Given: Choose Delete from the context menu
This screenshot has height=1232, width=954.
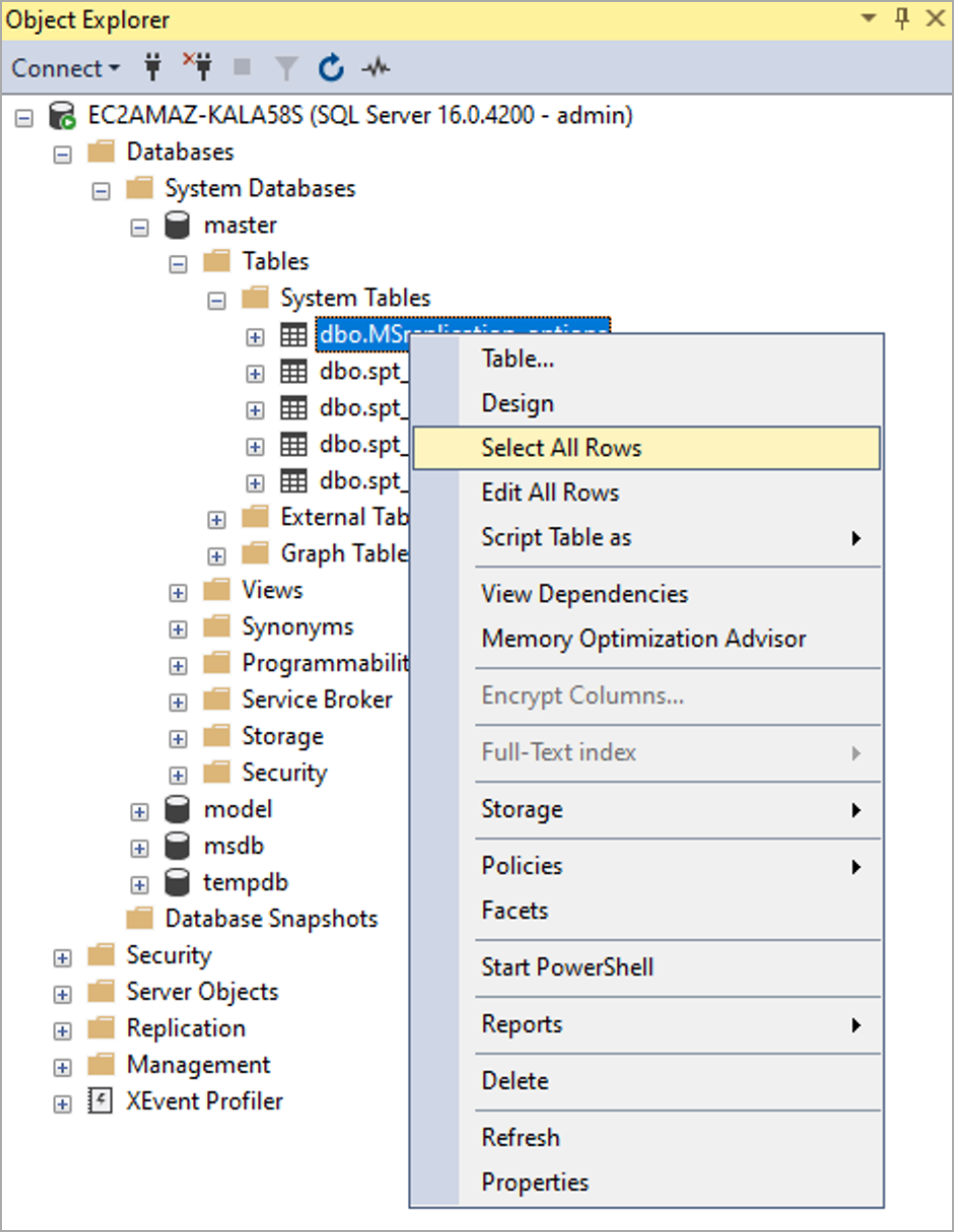Looking at the screenshot, I should (x=646, y=1081).
